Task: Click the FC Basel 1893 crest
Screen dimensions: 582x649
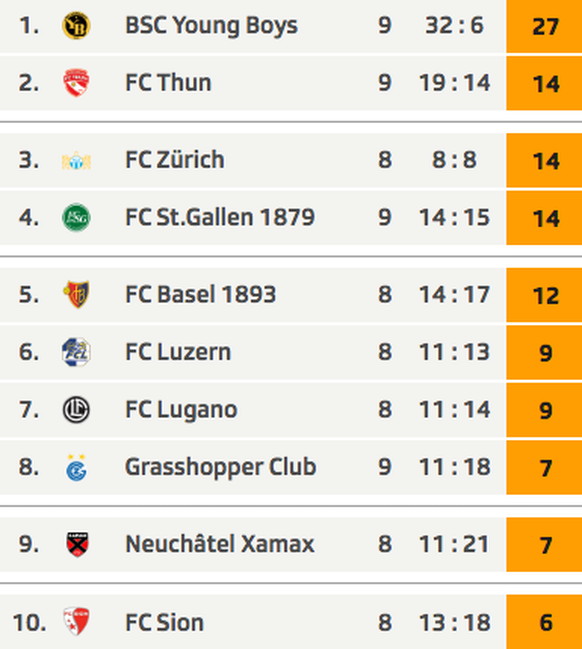Action: point(76,295)
